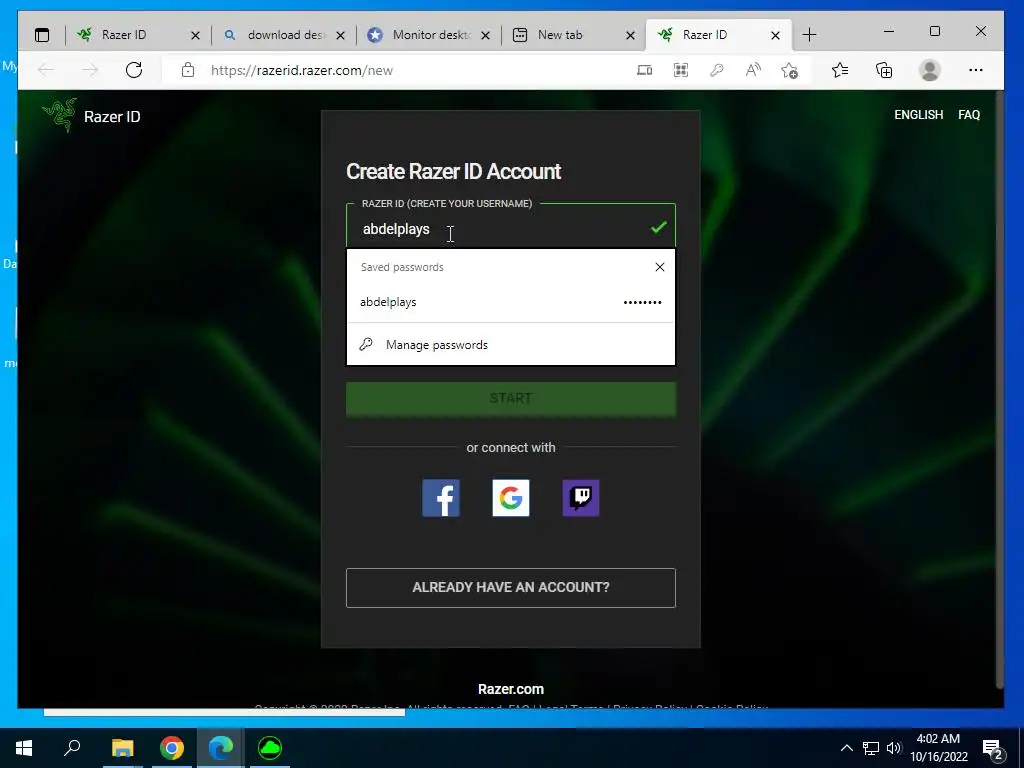
Task: Open the Favorites list
Action: (840, 70)
